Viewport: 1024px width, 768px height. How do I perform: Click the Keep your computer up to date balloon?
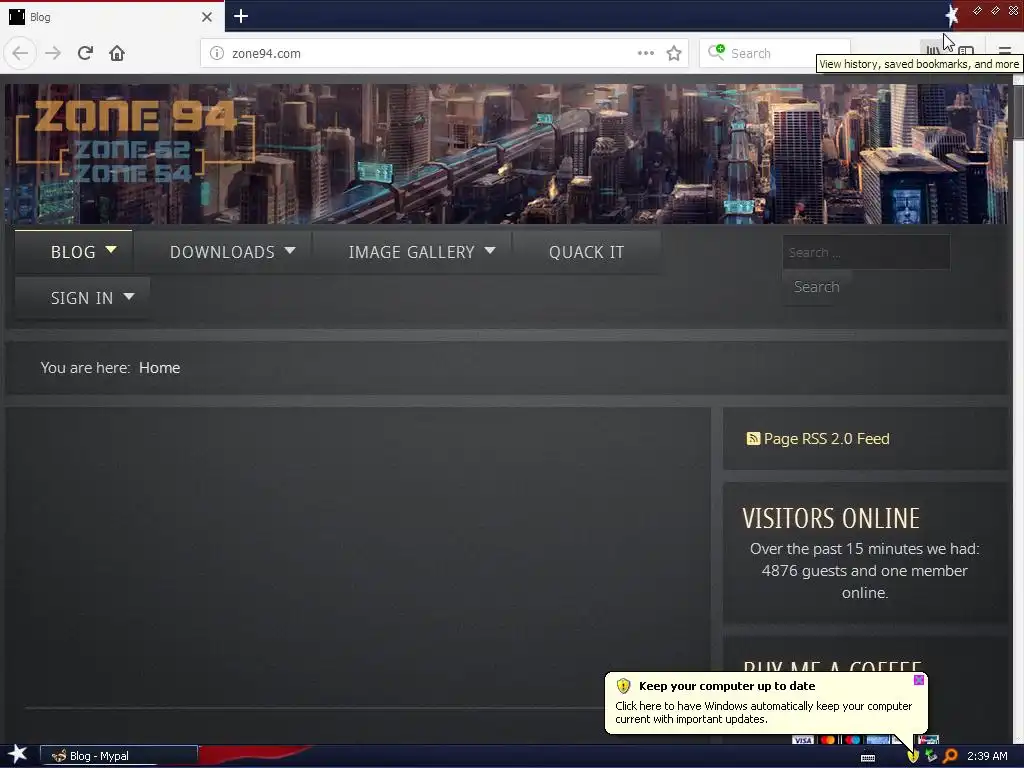point(766,703)
